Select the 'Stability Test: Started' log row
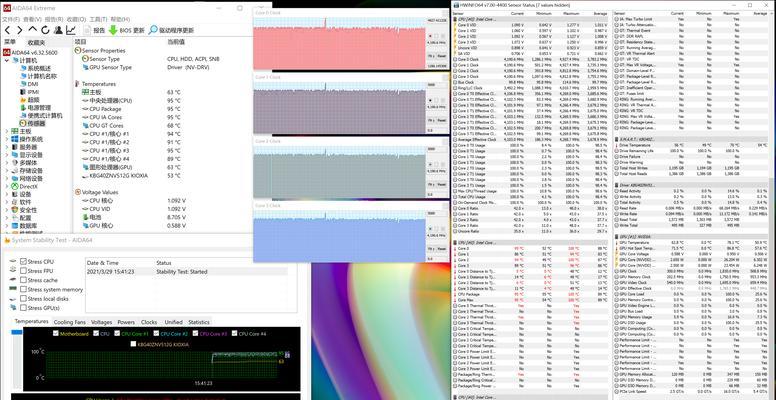 [187, 272]
